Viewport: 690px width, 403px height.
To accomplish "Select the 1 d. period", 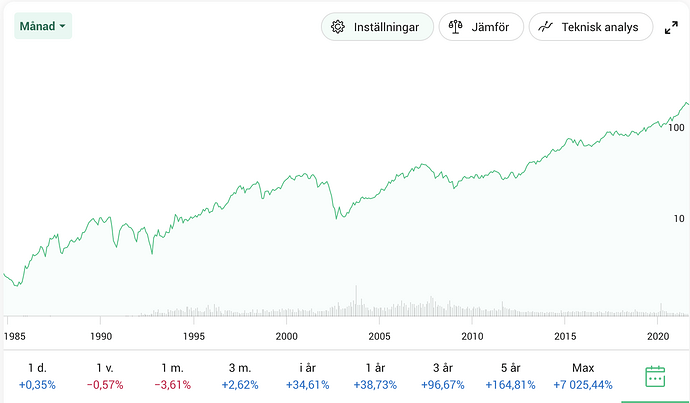I will [37, 376].
